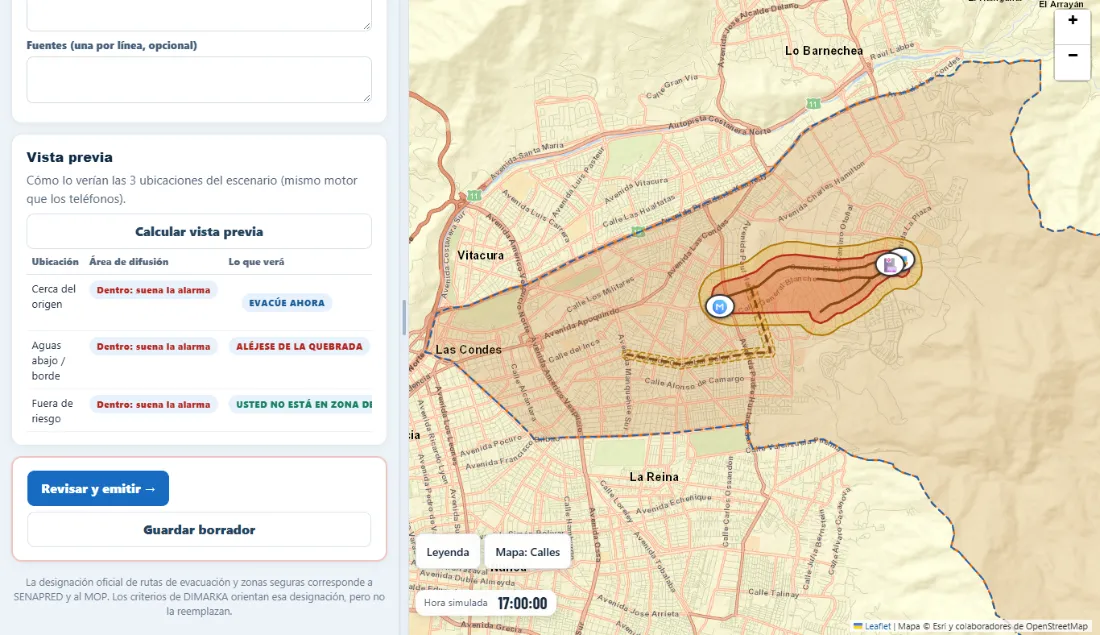The image size is (1100, 635).
Task: Switch basemap via Mapa: Calles
Action: pyautogui.click(x=528, y=552)
